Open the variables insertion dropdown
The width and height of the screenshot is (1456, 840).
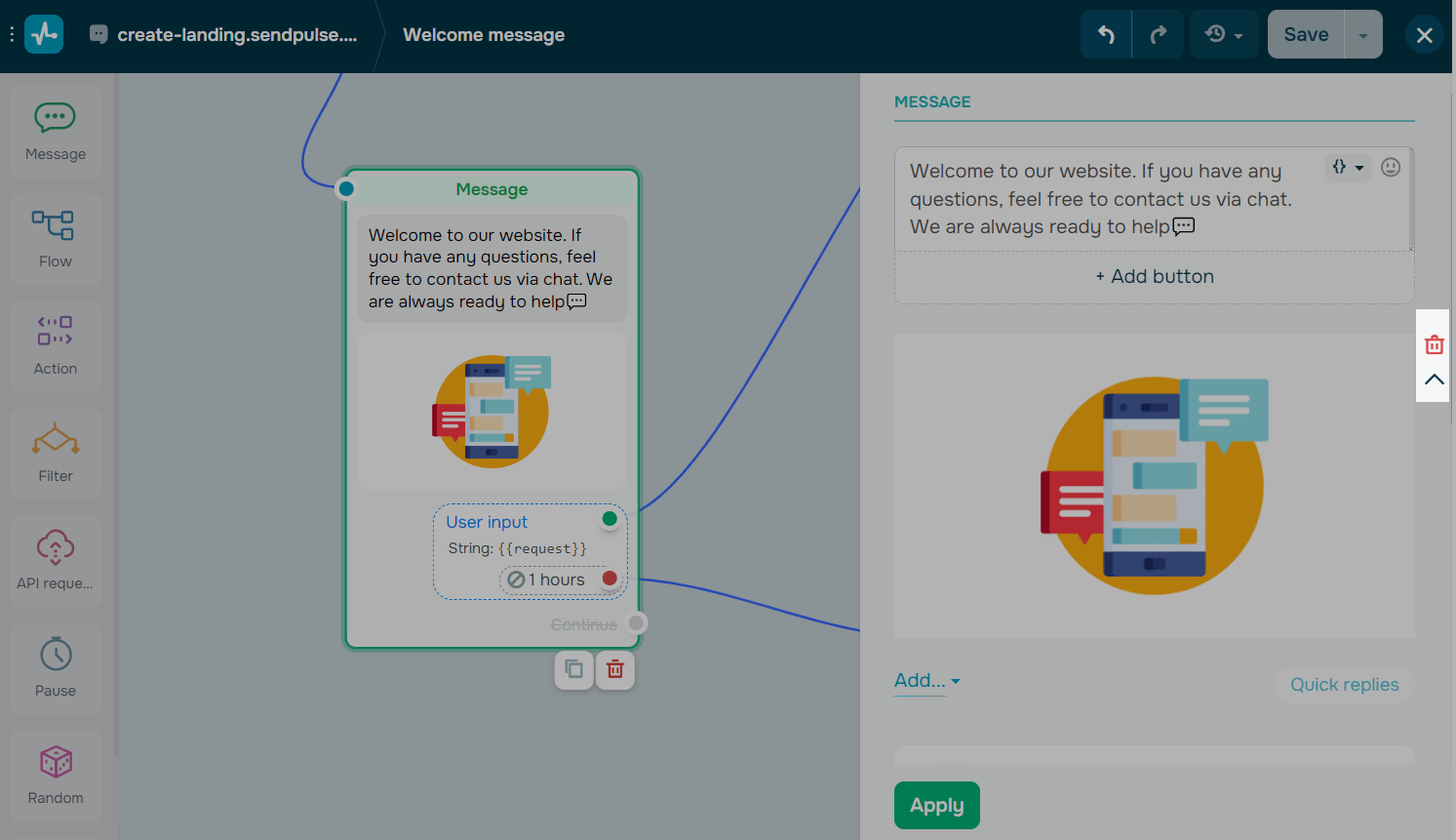pyautogui.click(x=1347, y=167)
